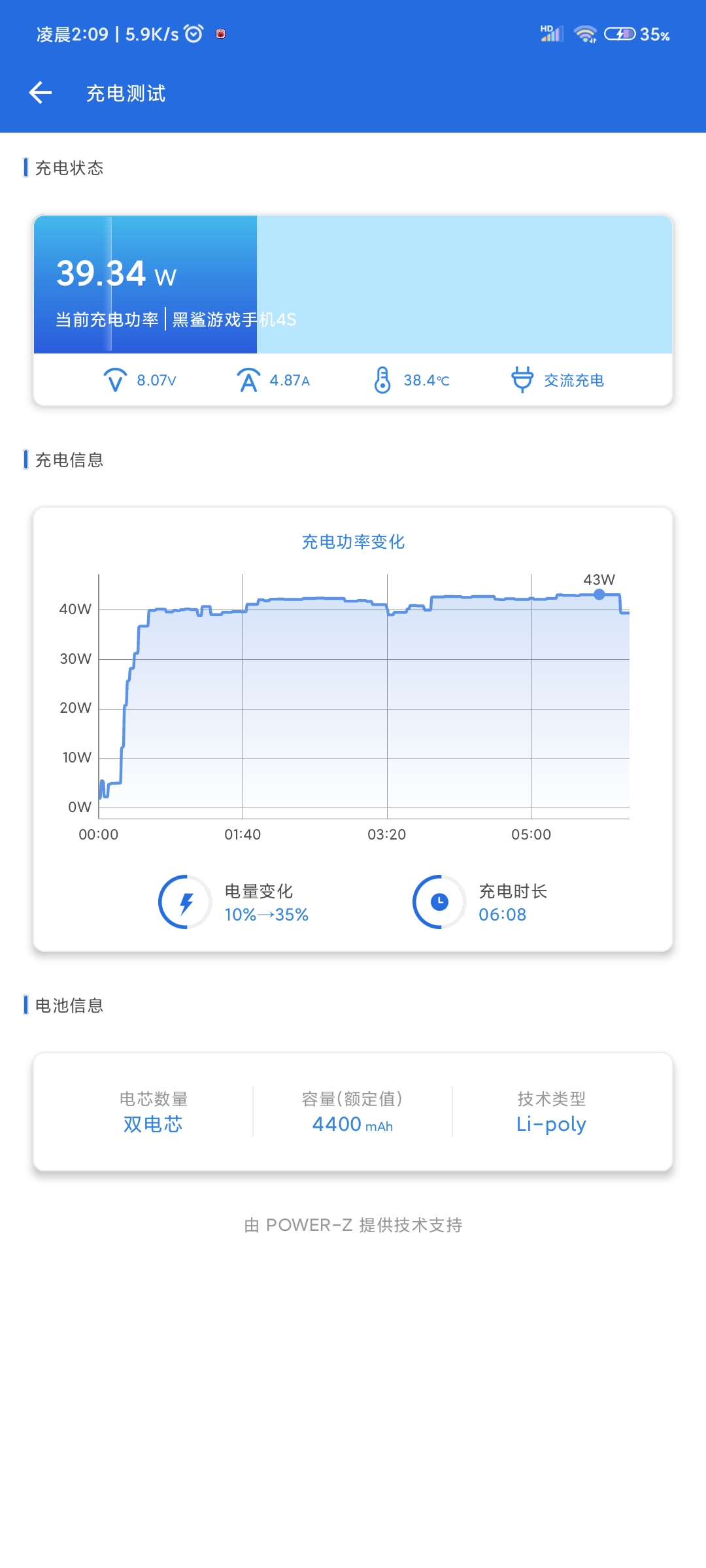Image resolution: width=706 pixels, height=1568 pixels.
Task: Tap the 充电状态 section heading
Action: click(x=69, y=168)
